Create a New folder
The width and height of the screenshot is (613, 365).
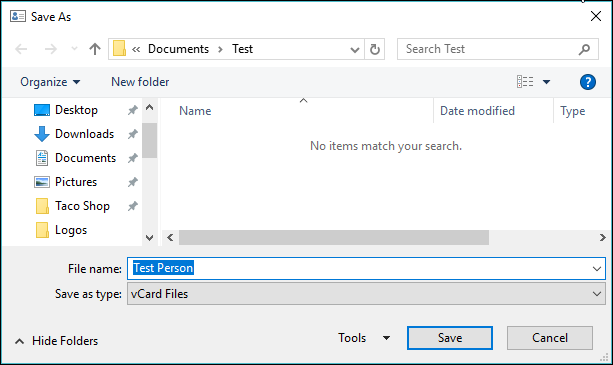[x=140, y=82]
